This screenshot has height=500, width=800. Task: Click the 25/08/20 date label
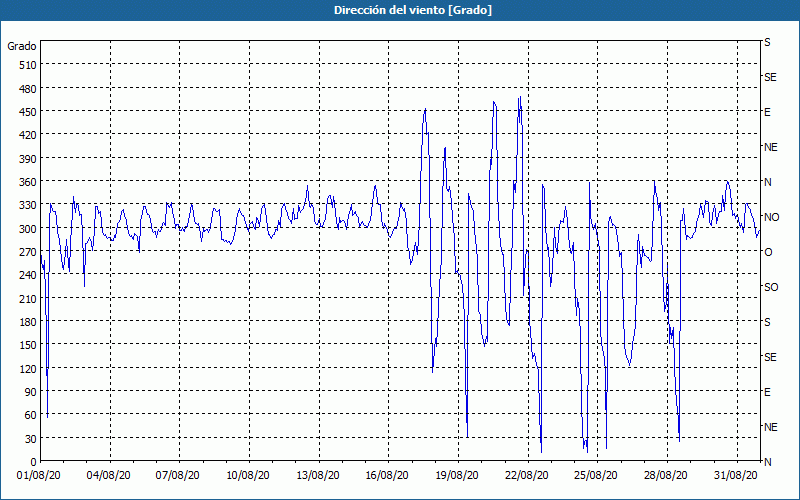tap(596, 476)
